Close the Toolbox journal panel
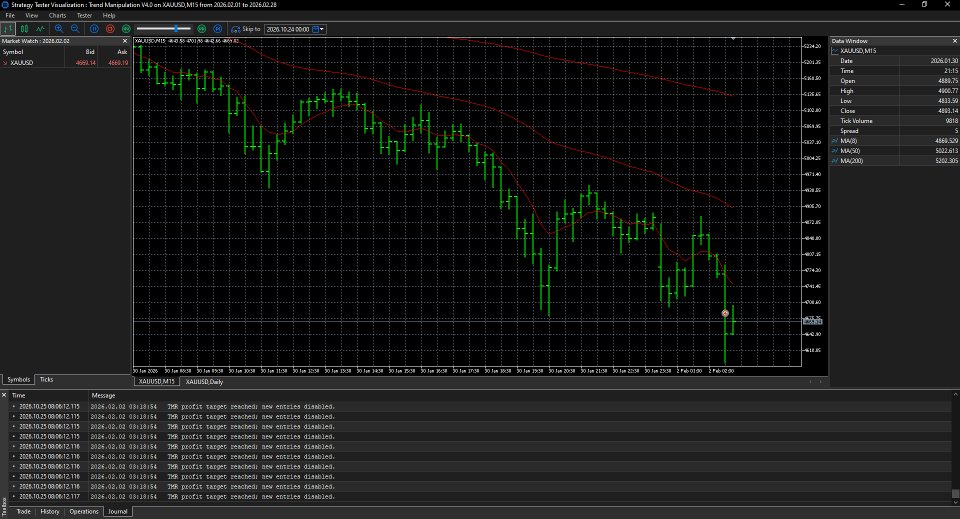Screen dimensions: 960x519 (4, 395)
